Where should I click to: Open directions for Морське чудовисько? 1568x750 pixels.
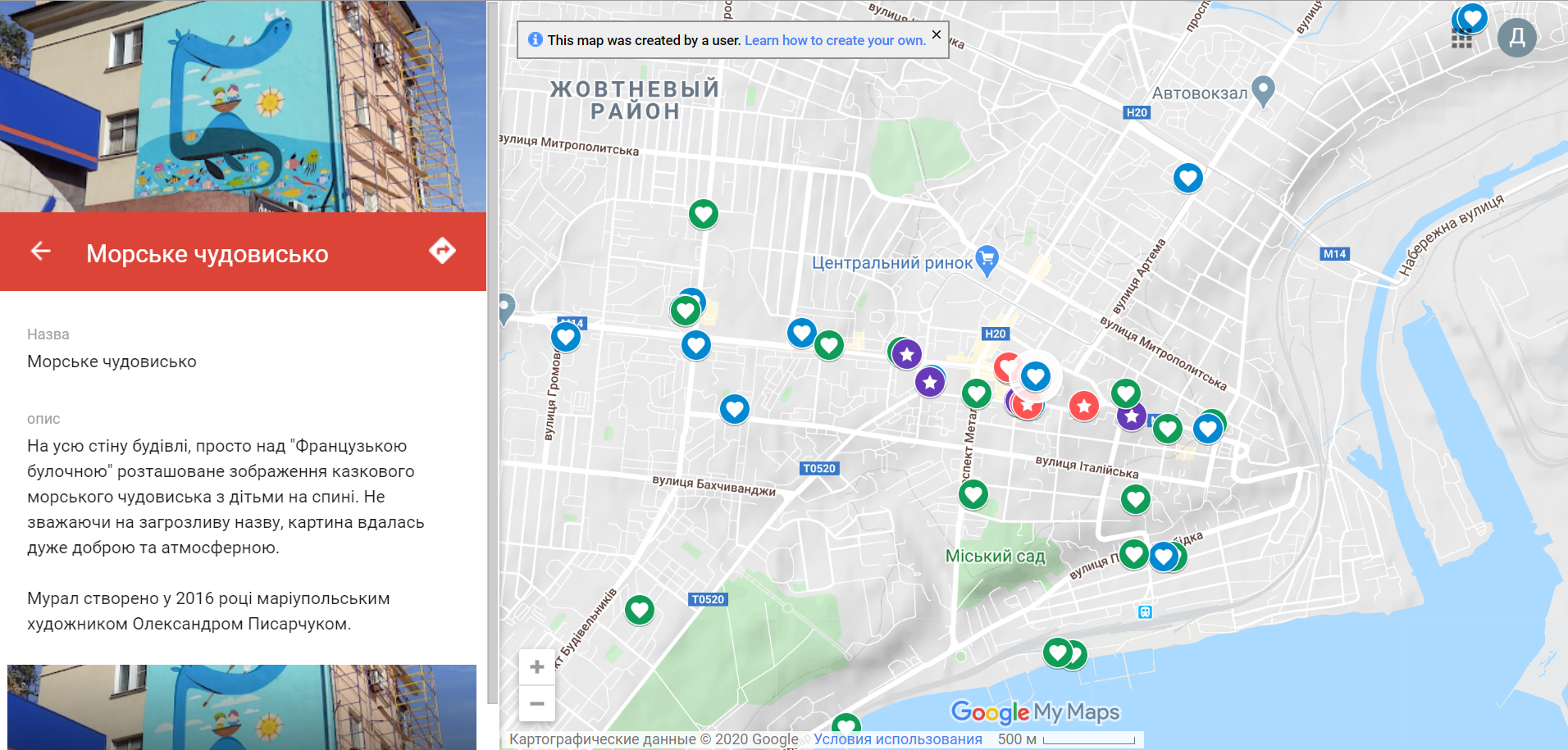[x=442, y=251]
